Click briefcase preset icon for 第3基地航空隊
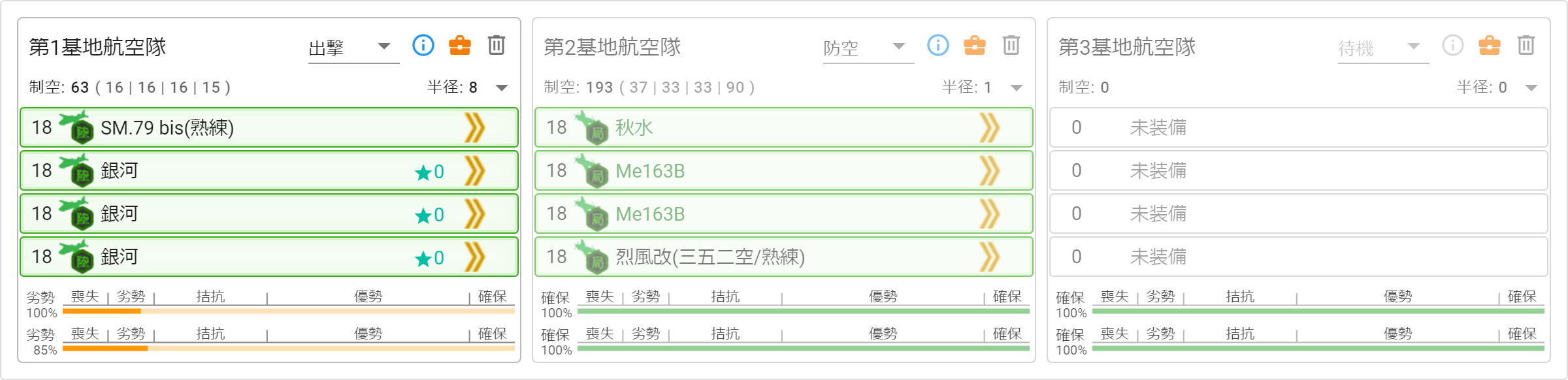Screen dimensions: 1568x380 click(x=1490, y=45)
